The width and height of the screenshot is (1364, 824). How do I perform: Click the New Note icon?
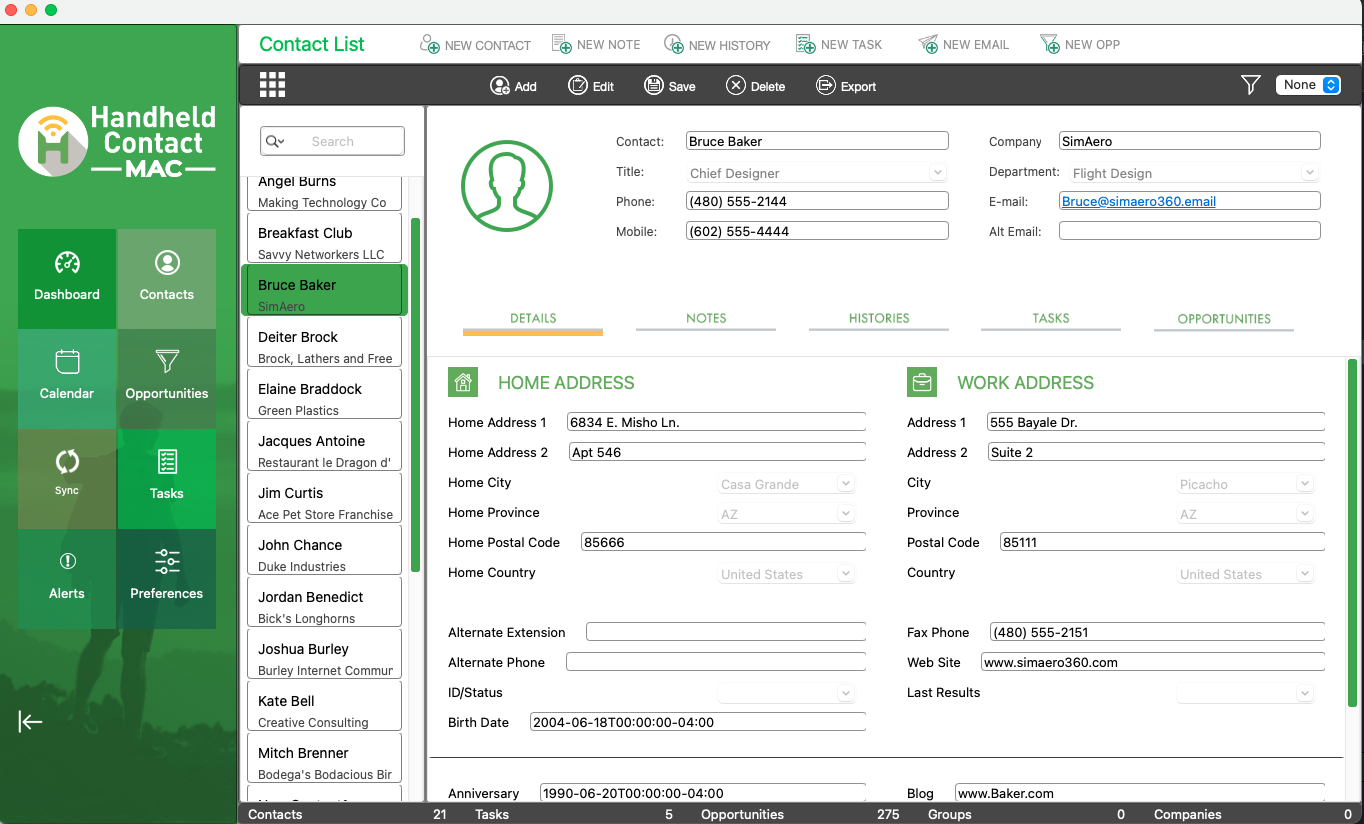[x=562, y=44]
